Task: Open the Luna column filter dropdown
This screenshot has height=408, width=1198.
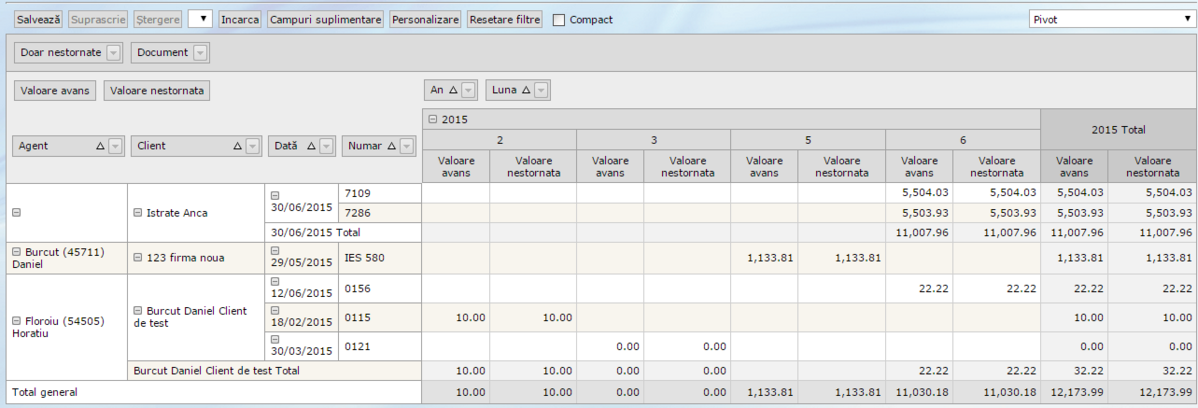Action: (x=541, y=90)
